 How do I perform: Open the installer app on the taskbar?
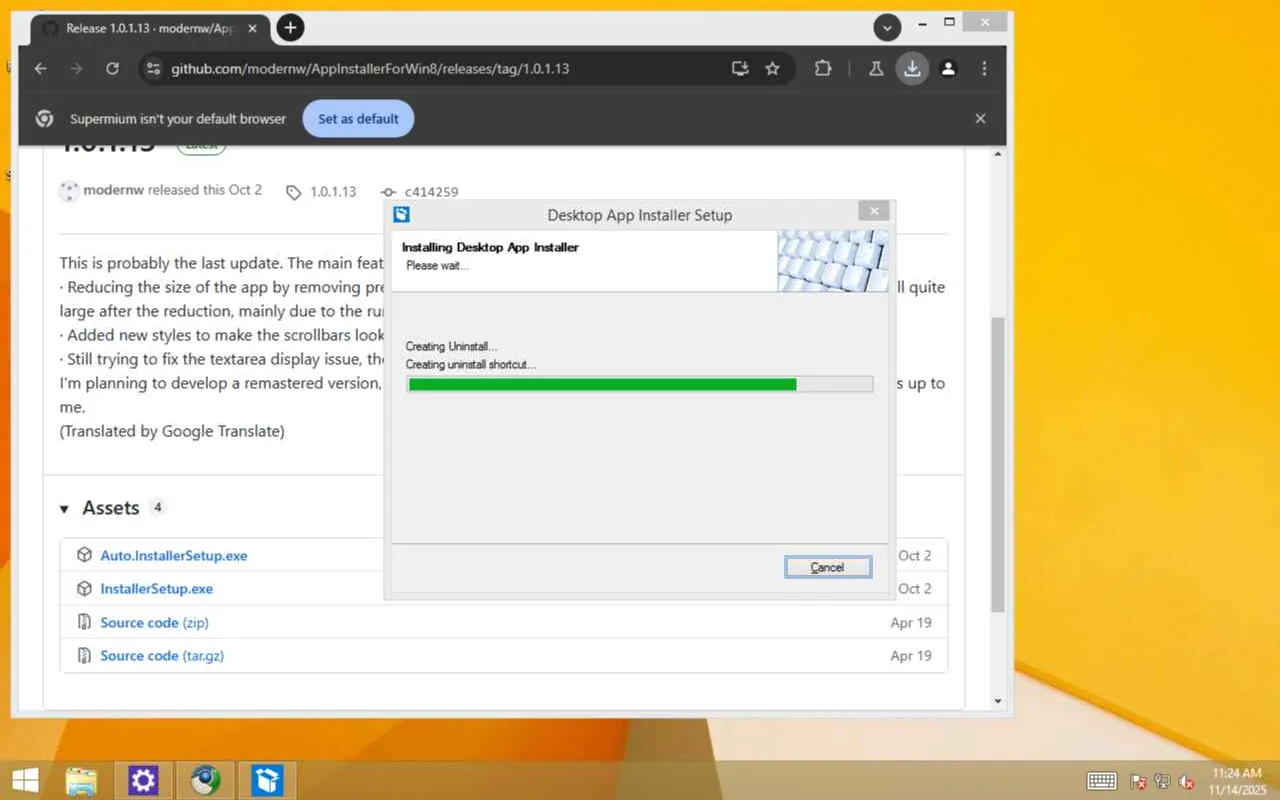267,780
